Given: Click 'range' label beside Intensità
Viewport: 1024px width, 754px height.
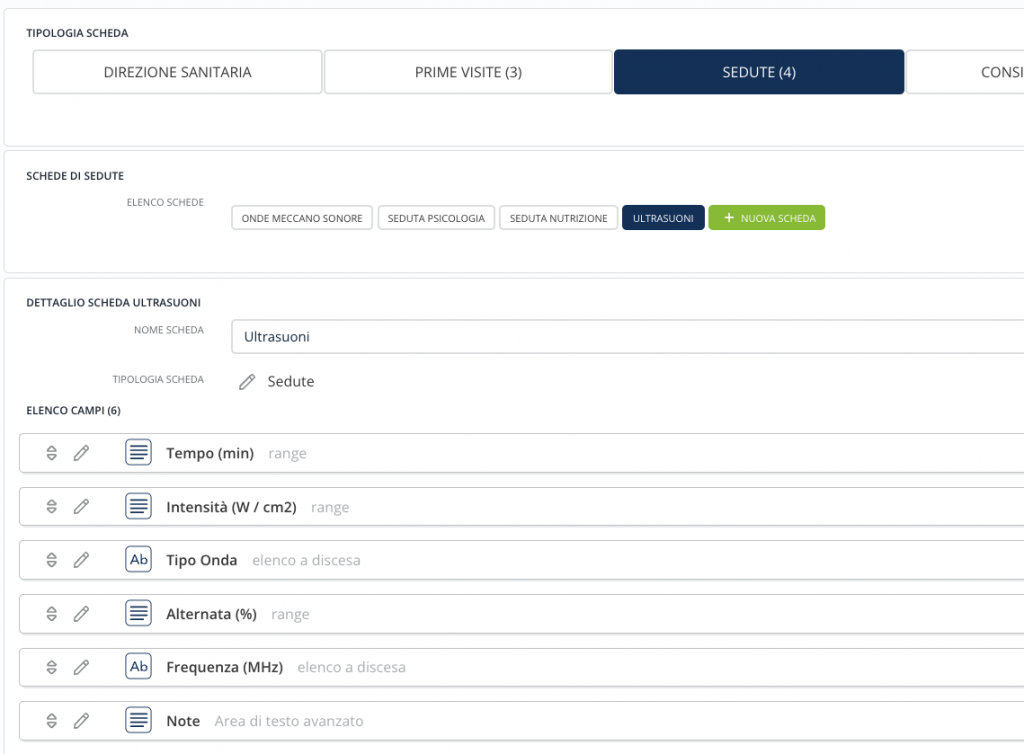Looking at the screenshot, I should 330,507.
